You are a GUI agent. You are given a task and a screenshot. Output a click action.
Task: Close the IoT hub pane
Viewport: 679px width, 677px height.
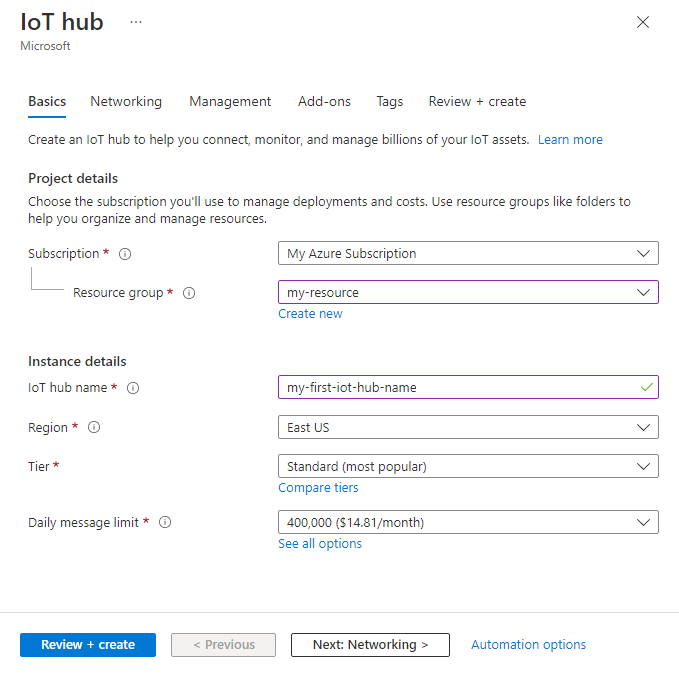point(643,22)
